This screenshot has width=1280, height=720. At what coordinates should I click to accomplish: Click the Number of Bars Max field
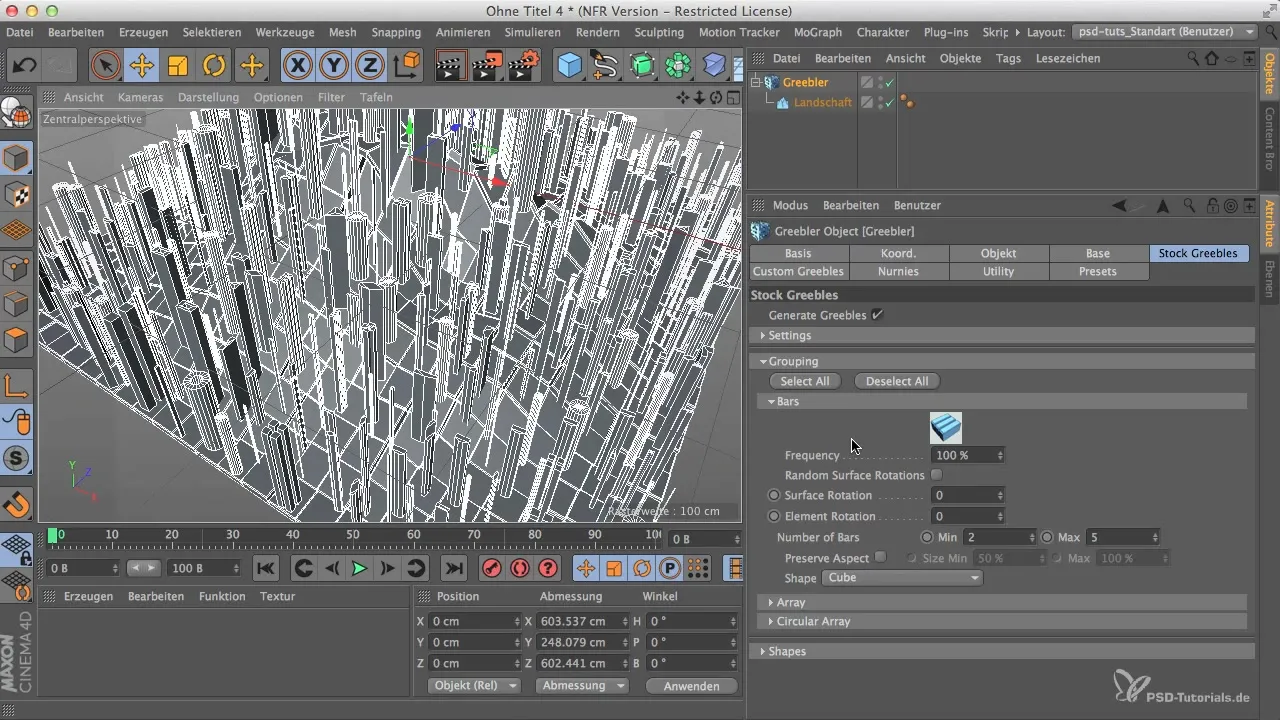click(x=1123, y=537)
